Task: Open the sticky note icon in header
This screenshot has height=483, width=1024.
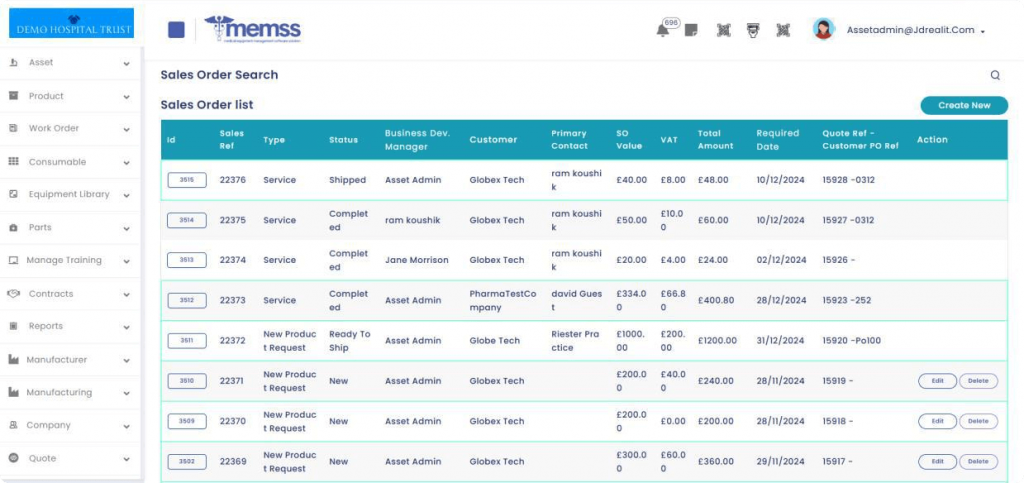Action: pos(691,30)
